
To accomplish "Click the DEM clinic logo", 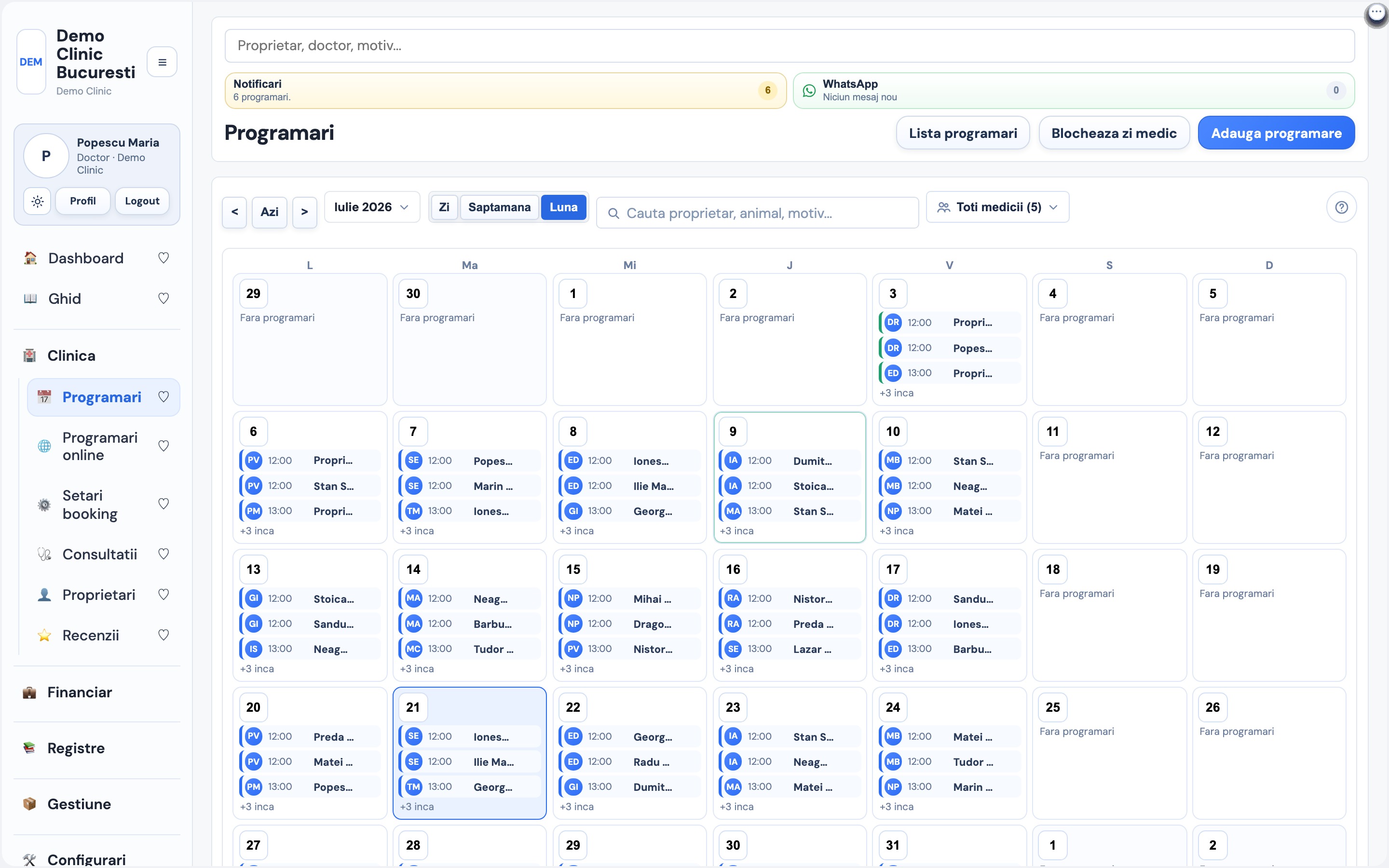I will pos(31,62).
